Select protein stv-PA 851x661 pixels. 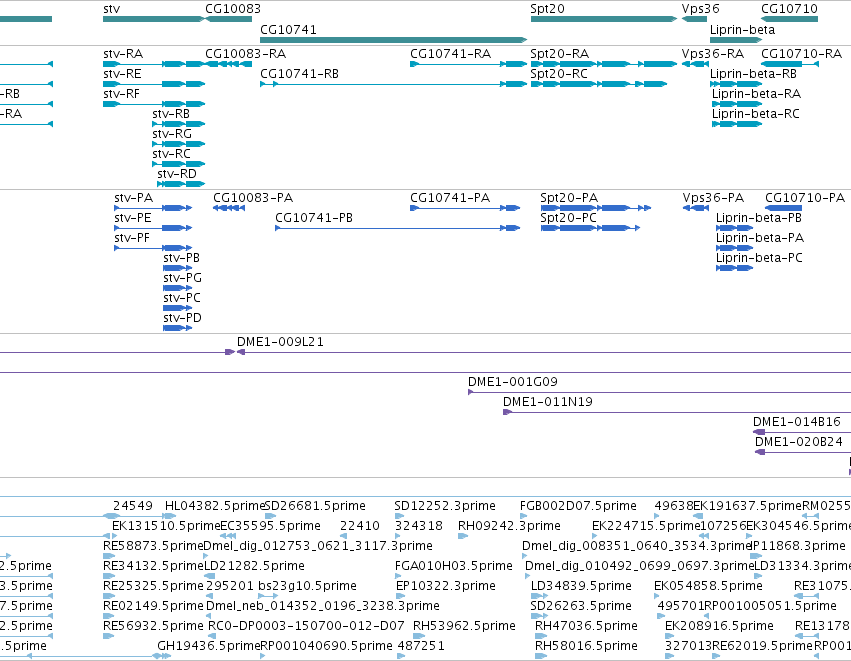click(x=153, y=208)
